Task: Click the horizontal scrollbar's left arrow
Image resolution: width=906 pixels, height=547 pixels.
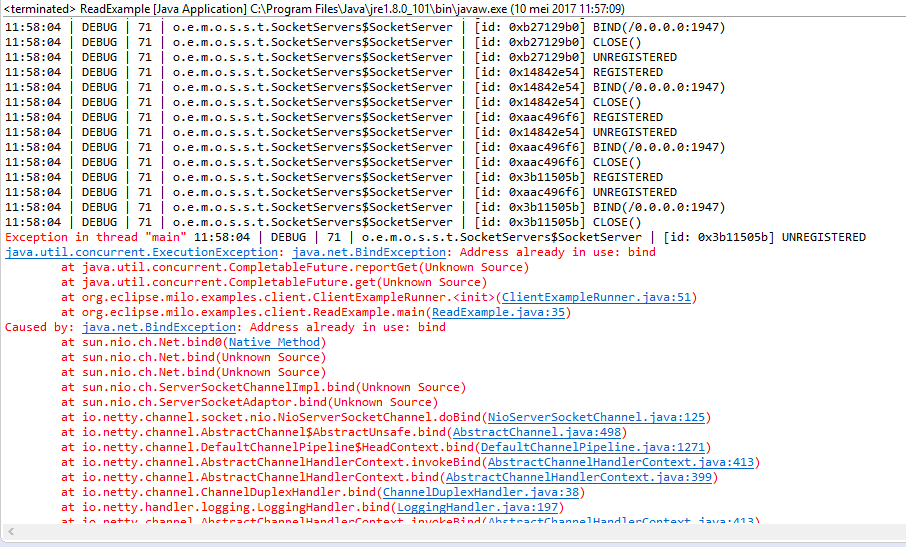Action: point(10,532)
